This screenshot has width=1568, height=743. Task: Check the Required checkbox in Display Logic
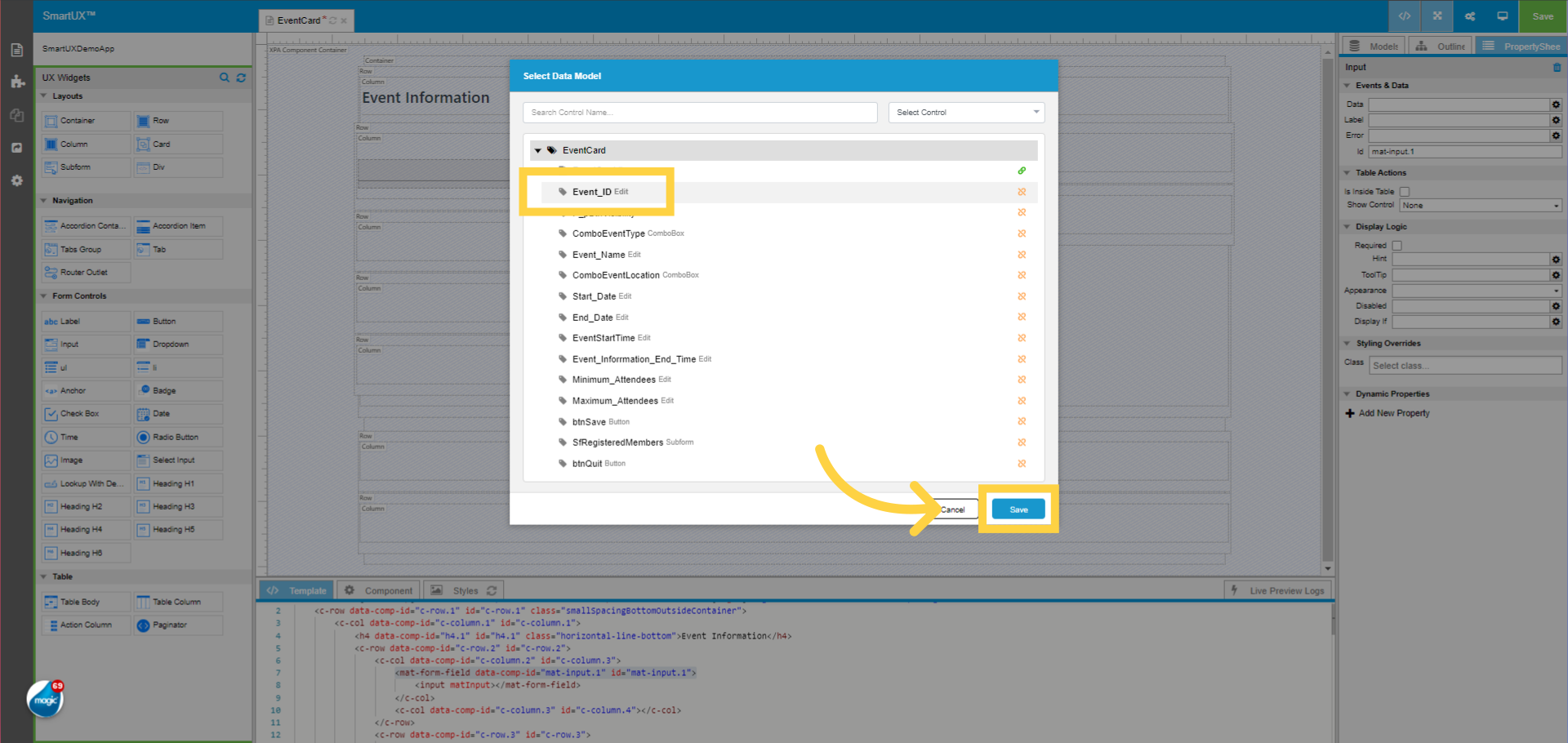tap(1396, 244)
